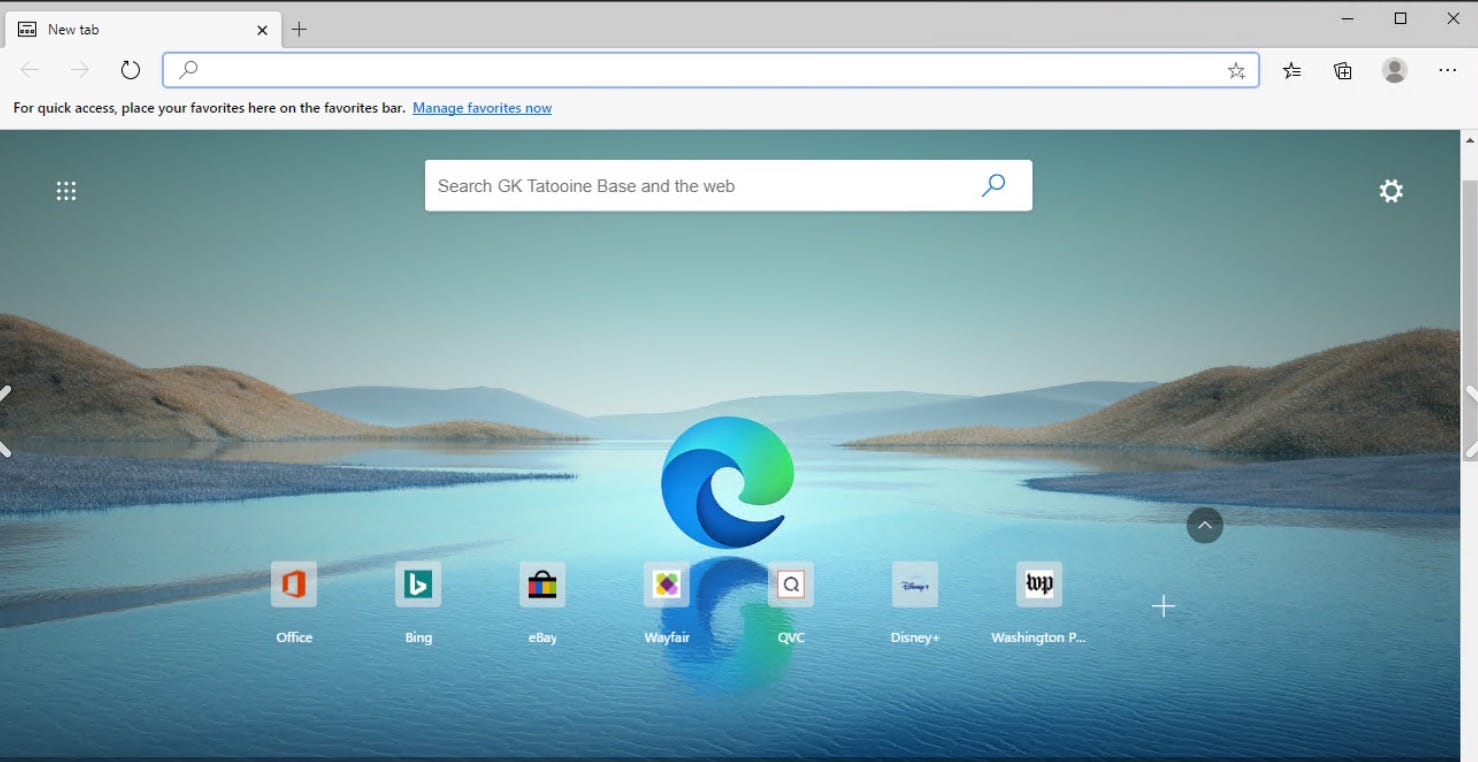Screen dimensions: 1478x762
Task: Collapse quick links with the chevron-up button
Action: pos(1205,525)
